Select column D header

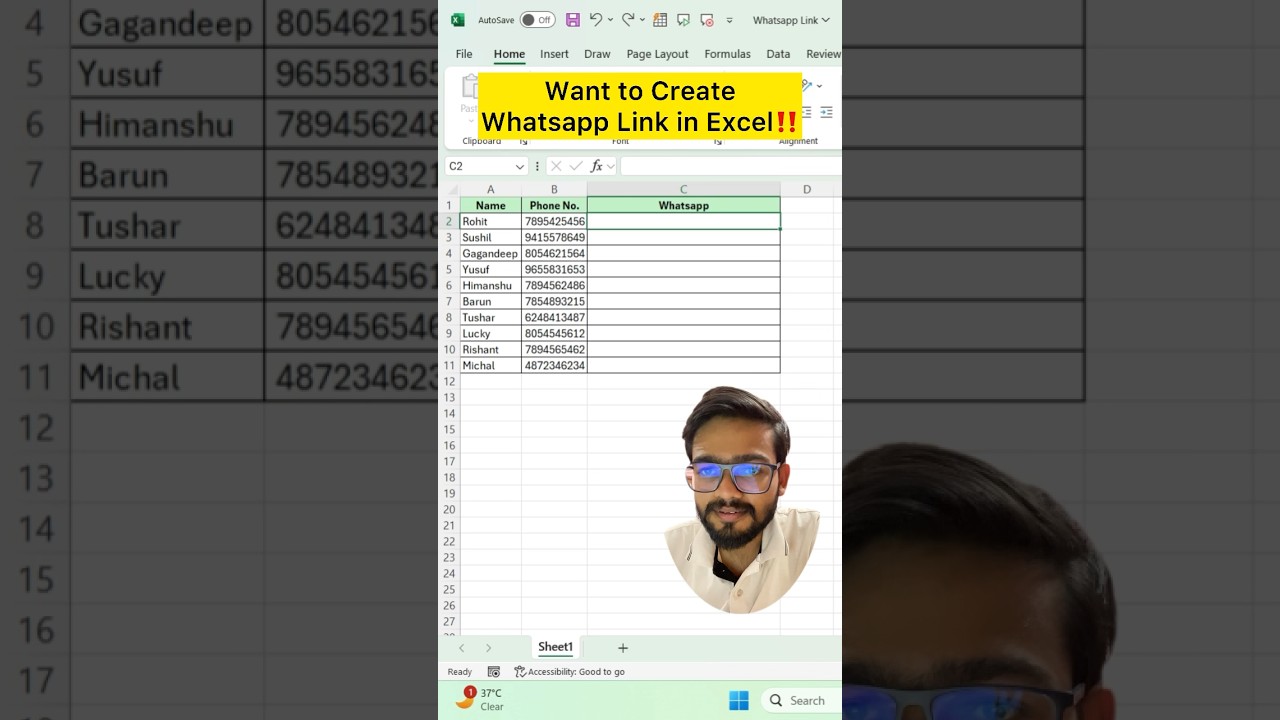click(806, 189)
